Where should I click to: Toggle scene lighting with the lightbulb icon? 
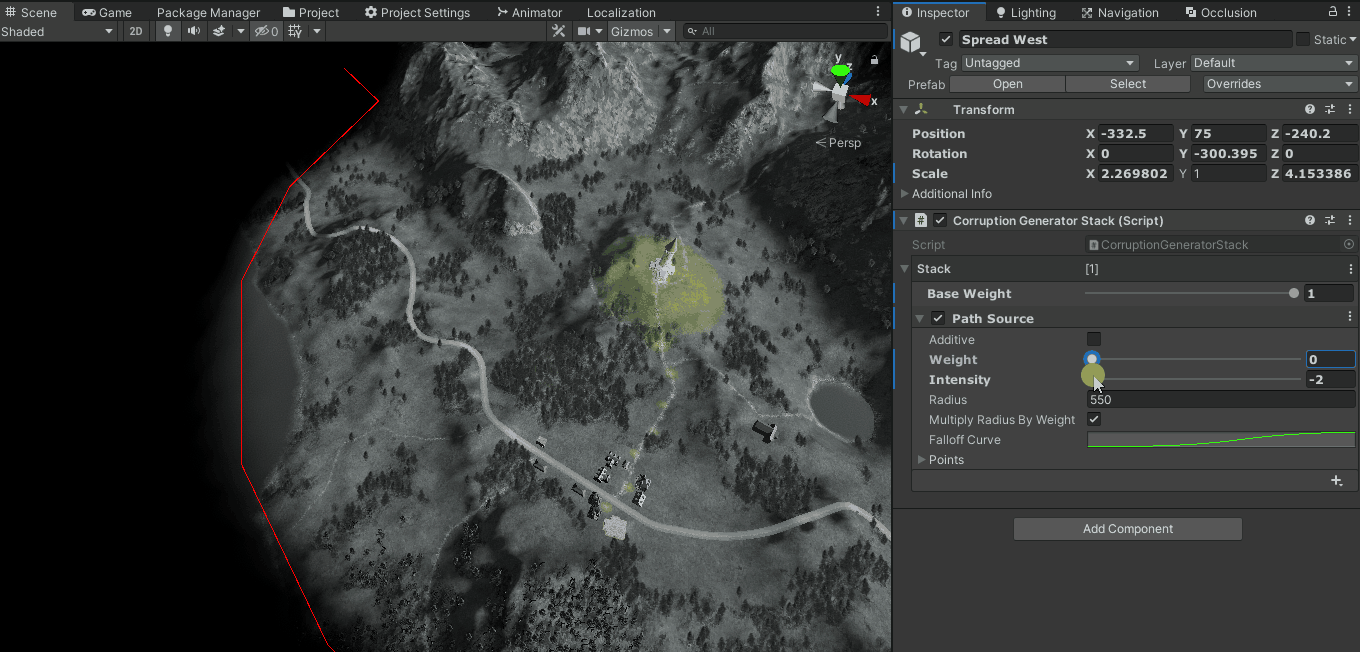[x=168, y=31]
